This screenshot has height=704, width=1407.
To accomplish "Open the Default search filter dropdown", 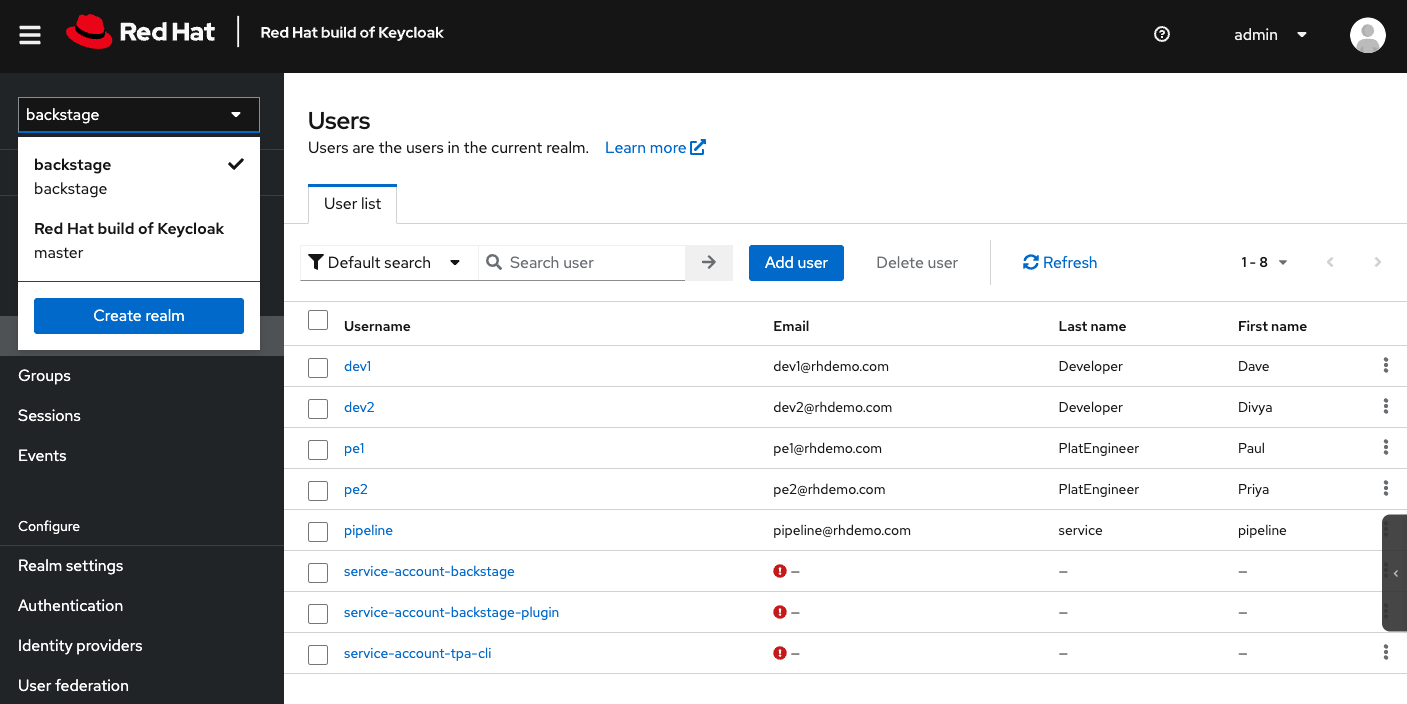I will click(389, 262).
